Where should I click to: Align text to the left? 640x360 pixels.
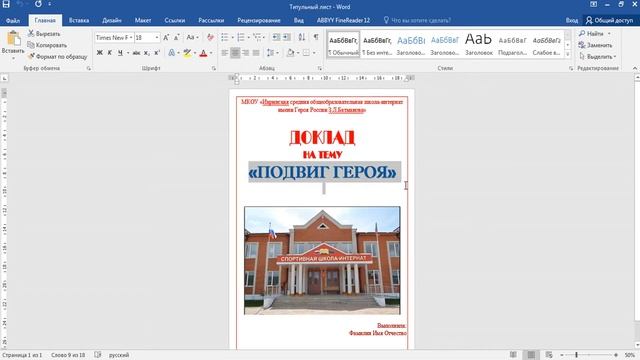(x=224, y=53)
